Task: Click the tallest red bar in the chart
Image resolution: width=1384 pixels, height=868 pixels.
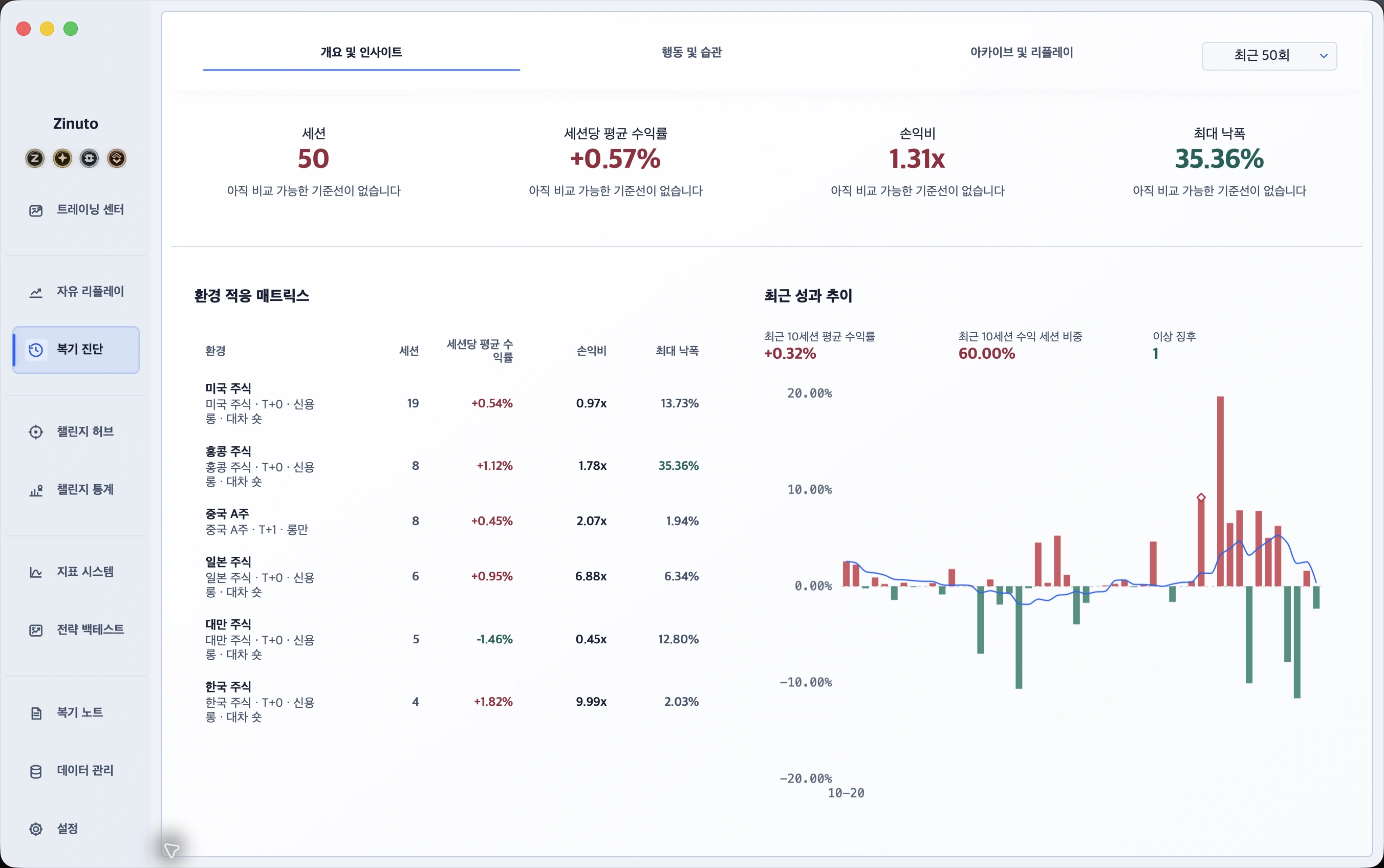Action: tap(1220, 491)
